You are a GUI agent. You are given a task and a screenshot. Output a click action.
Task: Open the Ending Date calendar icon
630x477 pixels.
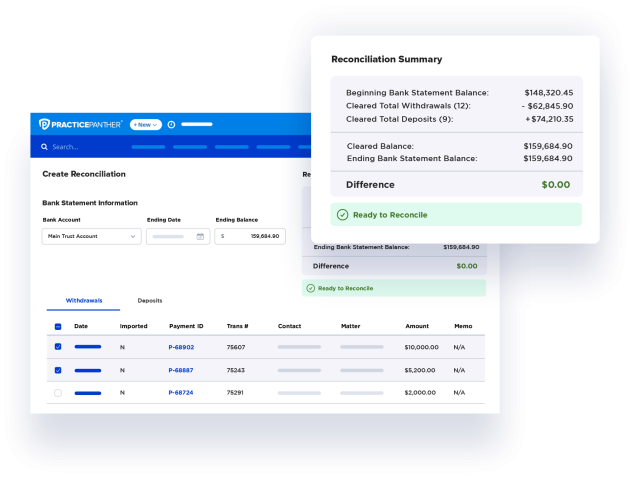click(200, 237)
